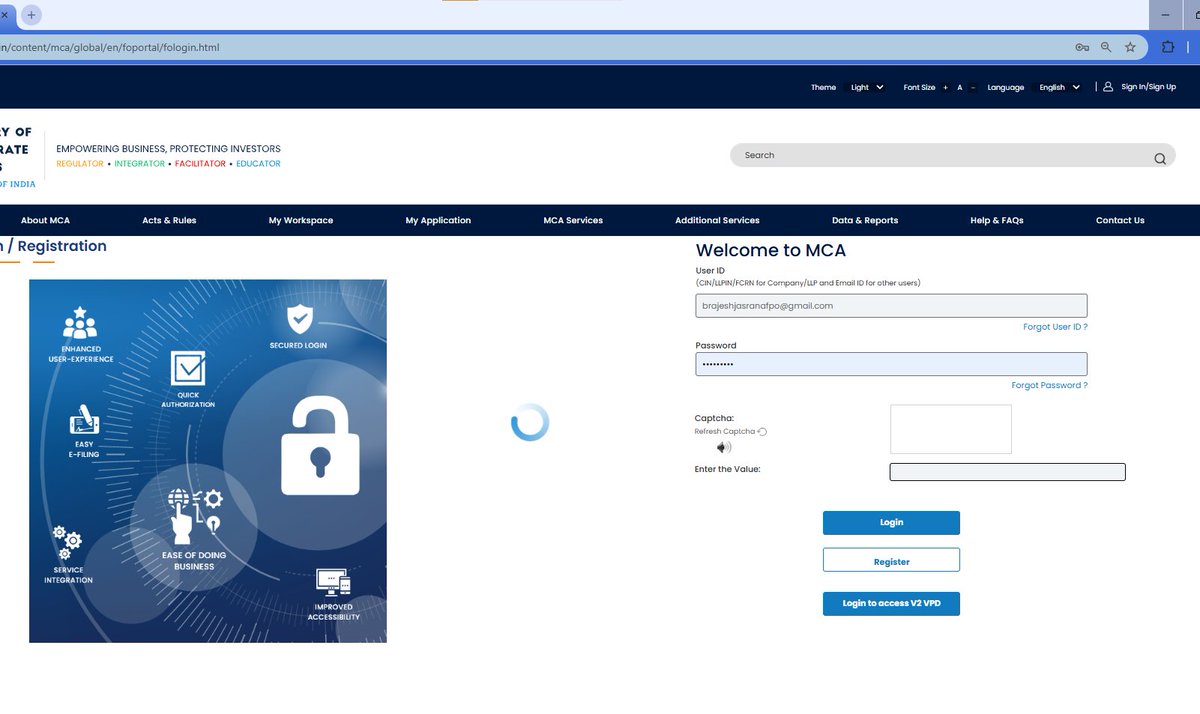
Task: Click the Refresh Captcha text
Action: (725, 432)
